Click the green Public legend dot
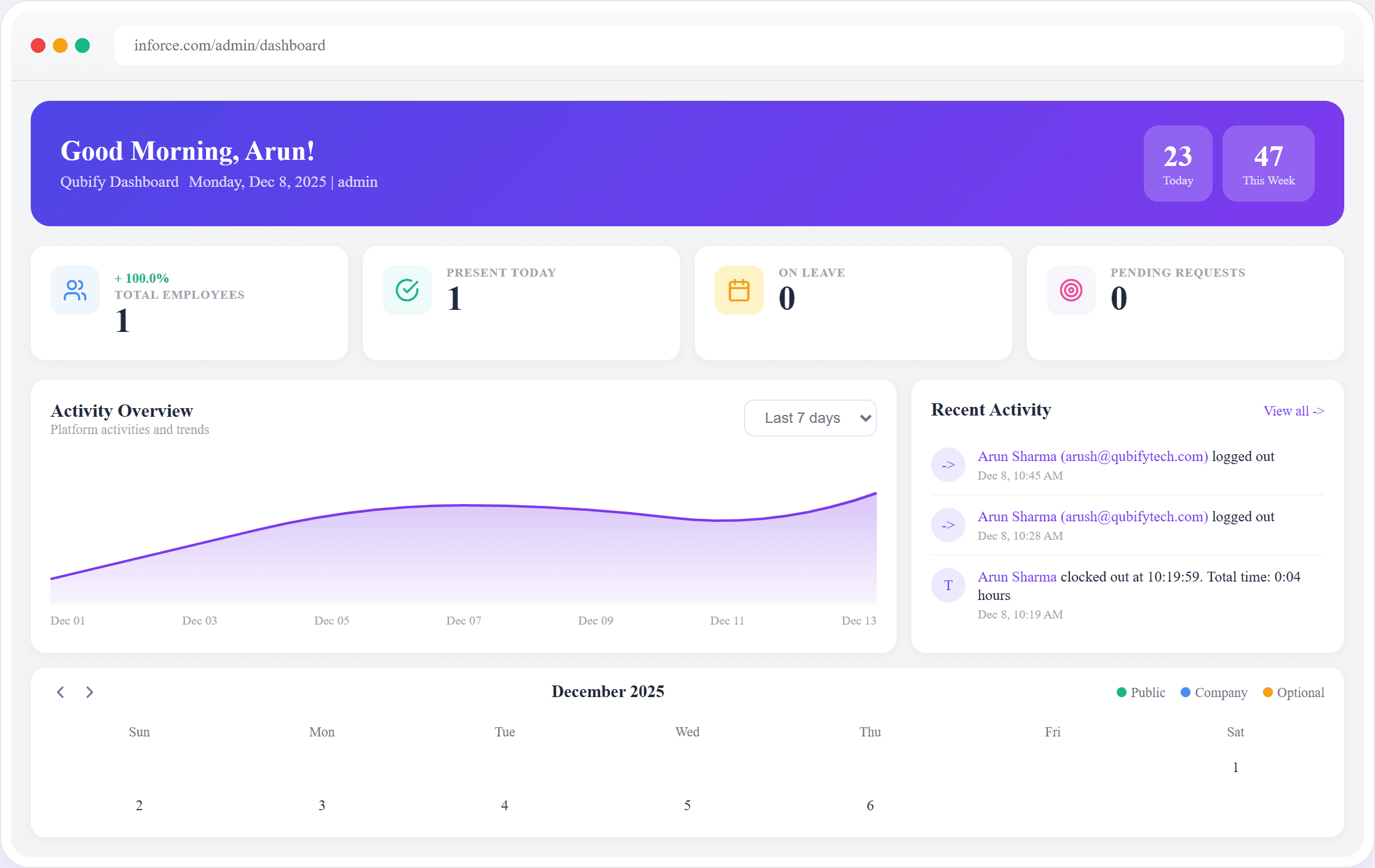The width and height of the screenshot is (1375, 868). point(1122,692)
